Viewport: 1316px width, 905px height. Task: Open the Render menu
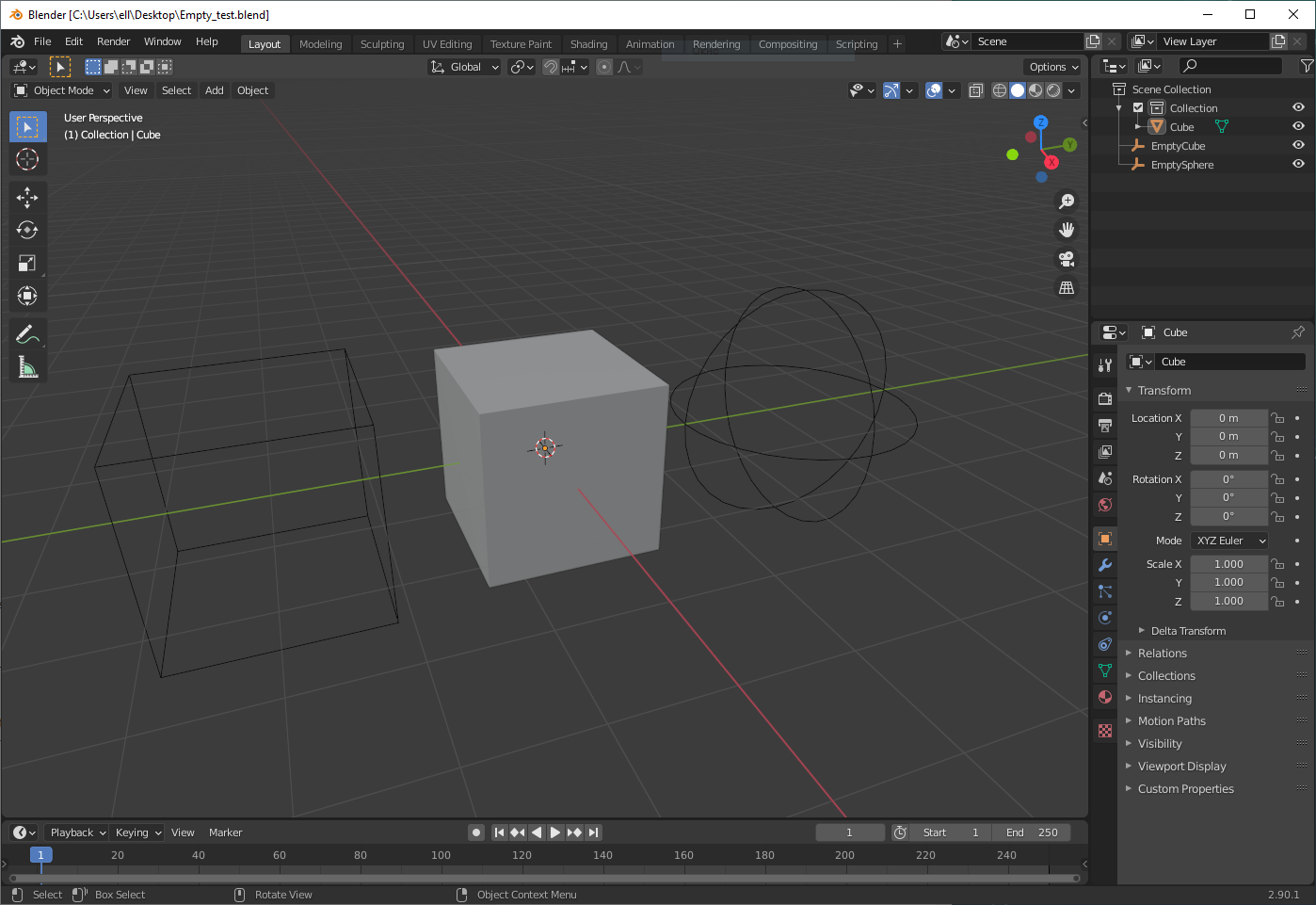(113, 41)
